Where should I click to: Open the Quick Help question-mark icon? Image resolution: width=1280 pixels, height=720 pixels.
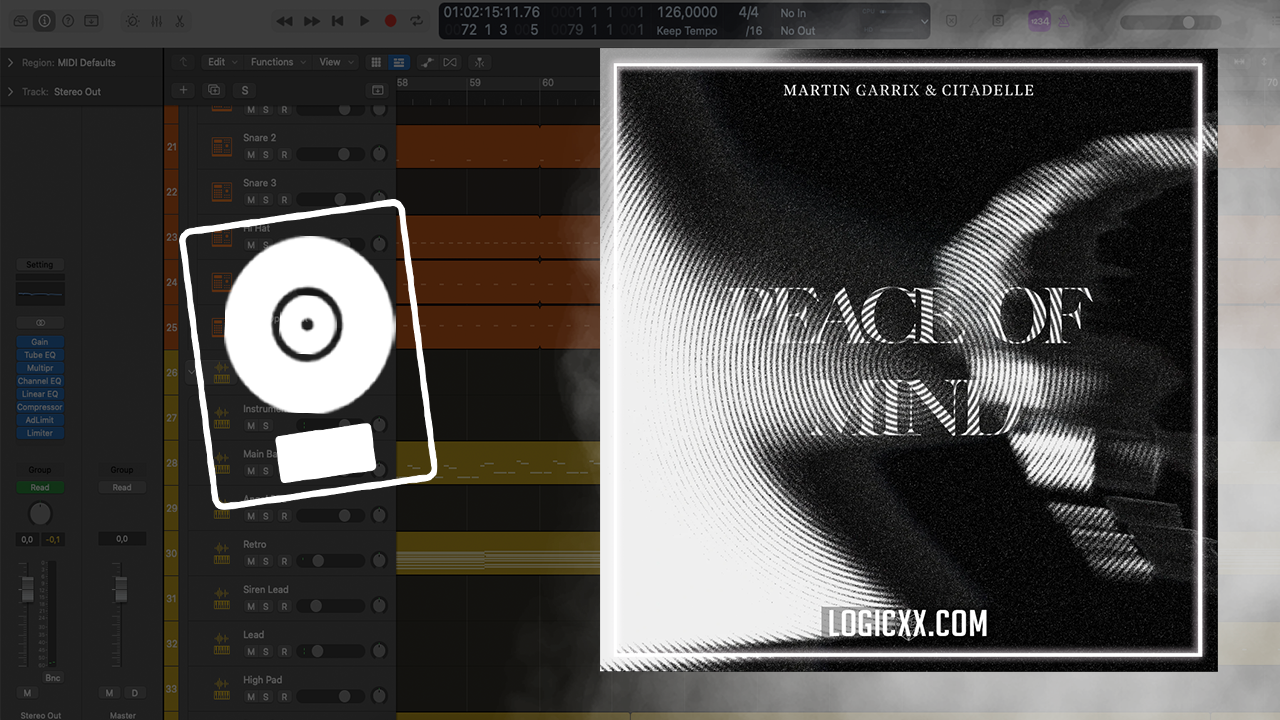[x=68, y=20]
